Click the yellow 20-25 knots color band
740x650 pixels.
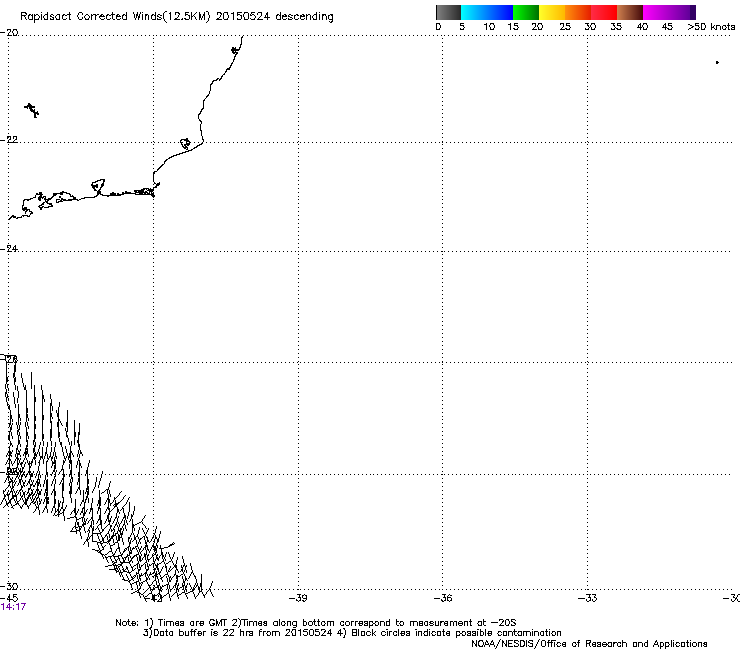coord(552,12)
